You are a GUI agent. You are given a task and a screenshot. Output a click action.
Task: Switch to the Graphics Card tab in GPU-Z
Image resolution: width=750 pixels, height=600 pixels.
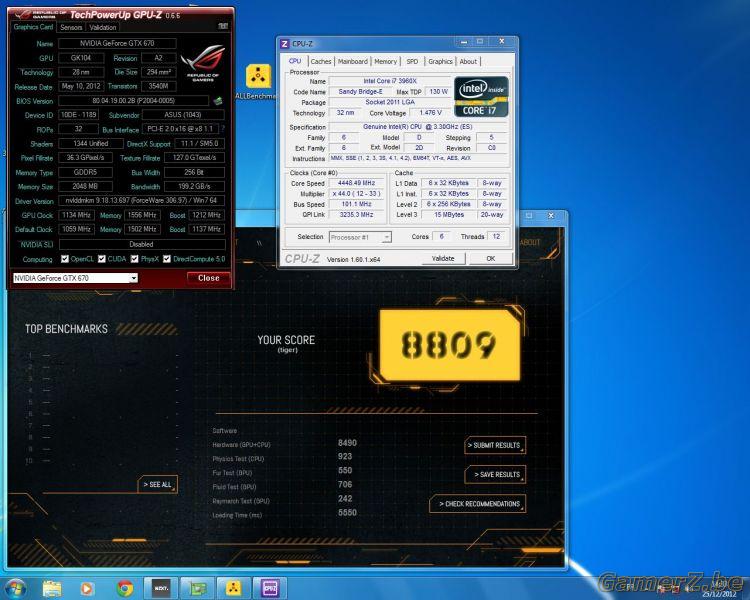33,27
